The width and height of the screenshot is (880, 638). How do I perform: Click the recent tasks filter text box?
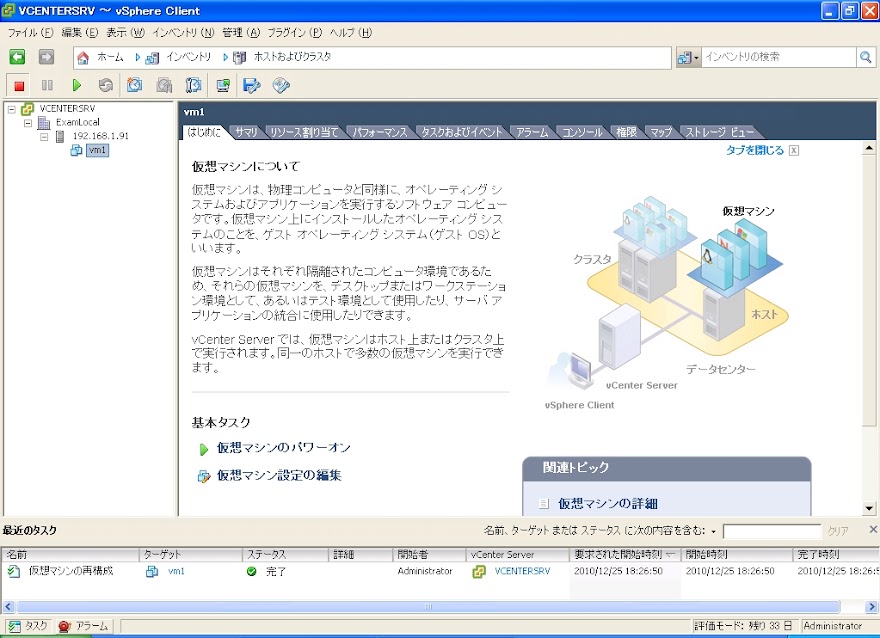(772, 531)
